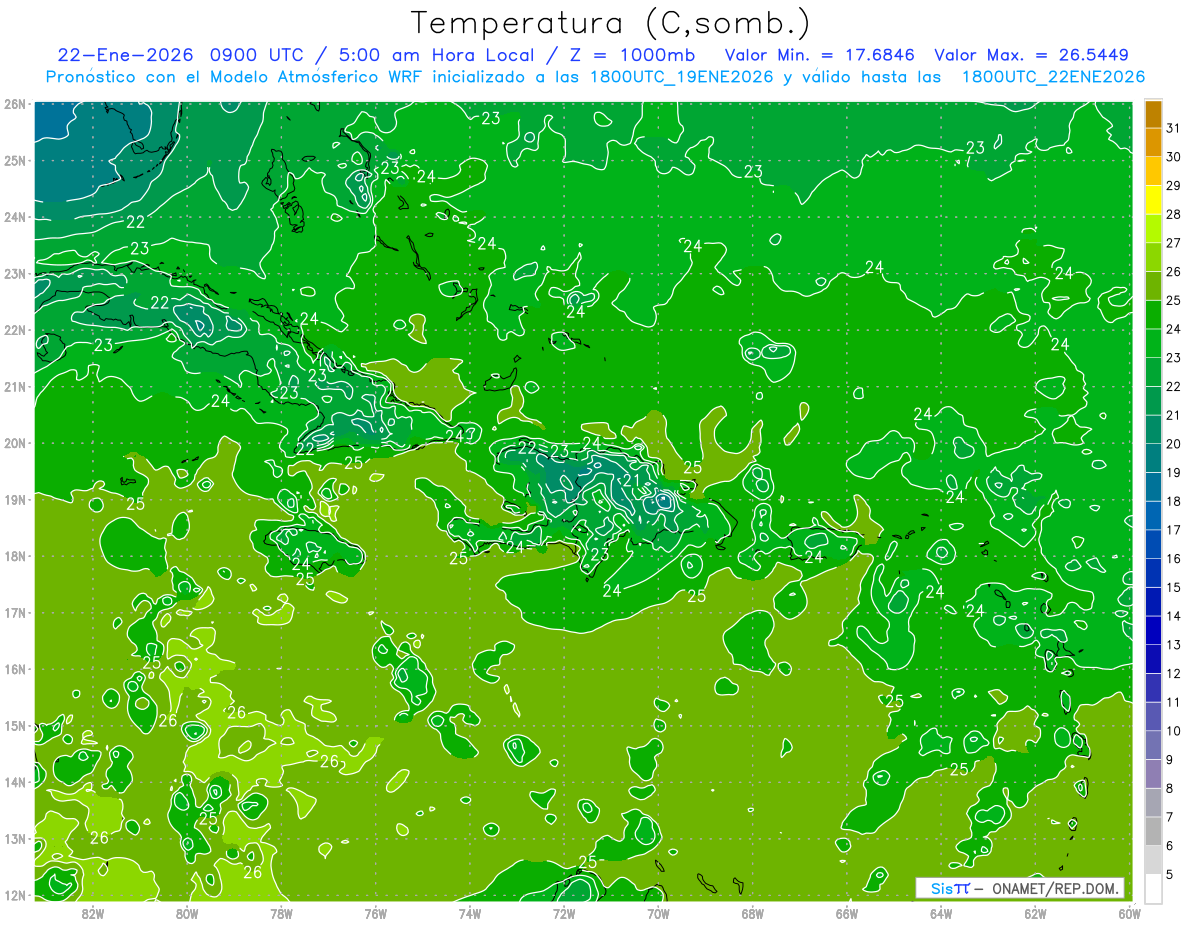Click the colorbar scale label 28

point(1173,214)
